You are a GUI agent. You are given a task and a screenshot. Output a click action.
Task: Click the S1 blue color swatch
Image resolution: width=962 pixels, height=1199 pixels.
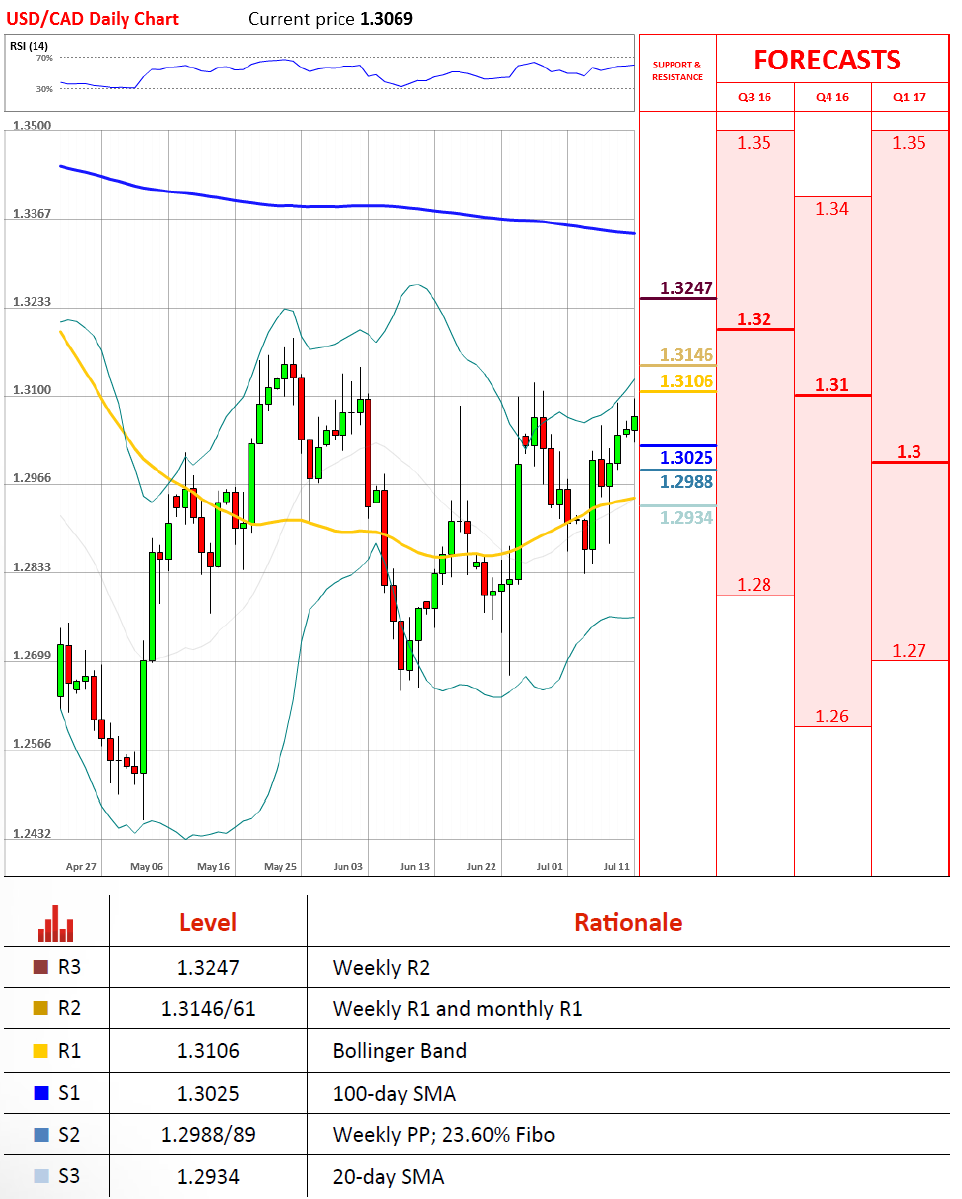pyautogui.click(x=41, y=1093)
